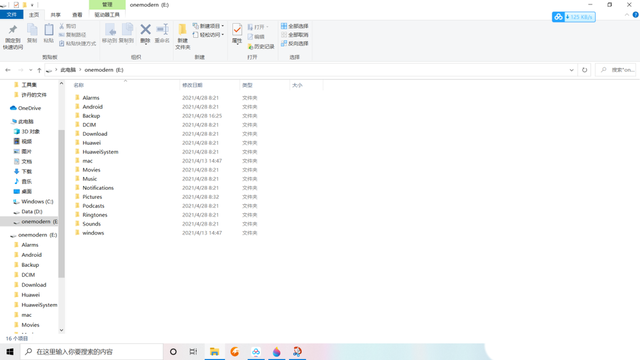Collapse the ribbon with chevron arrow
This screenshot has height=360, width=640.
click(627, 15)
